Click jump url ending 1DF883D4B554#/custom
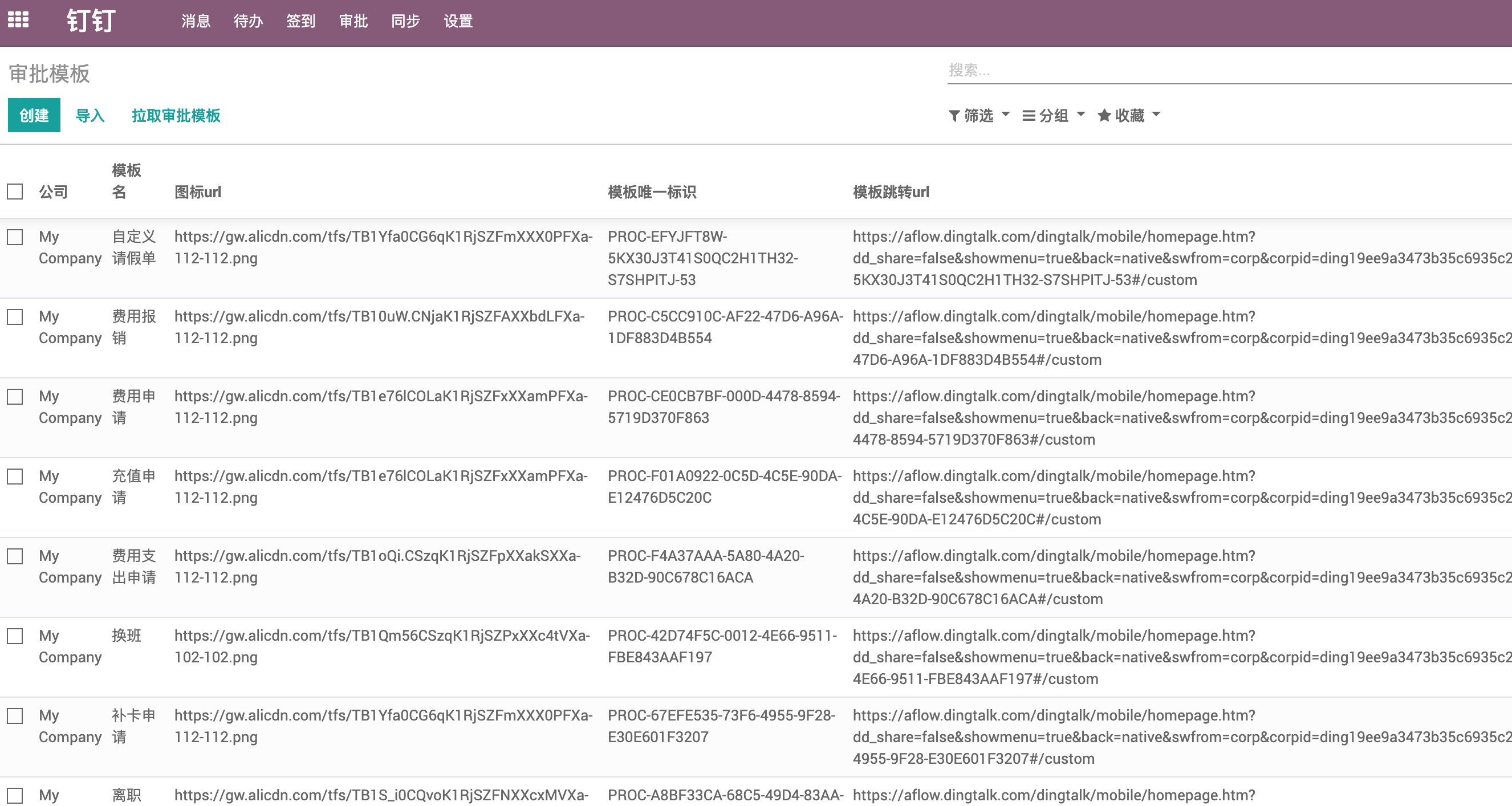 [1182, 338]
